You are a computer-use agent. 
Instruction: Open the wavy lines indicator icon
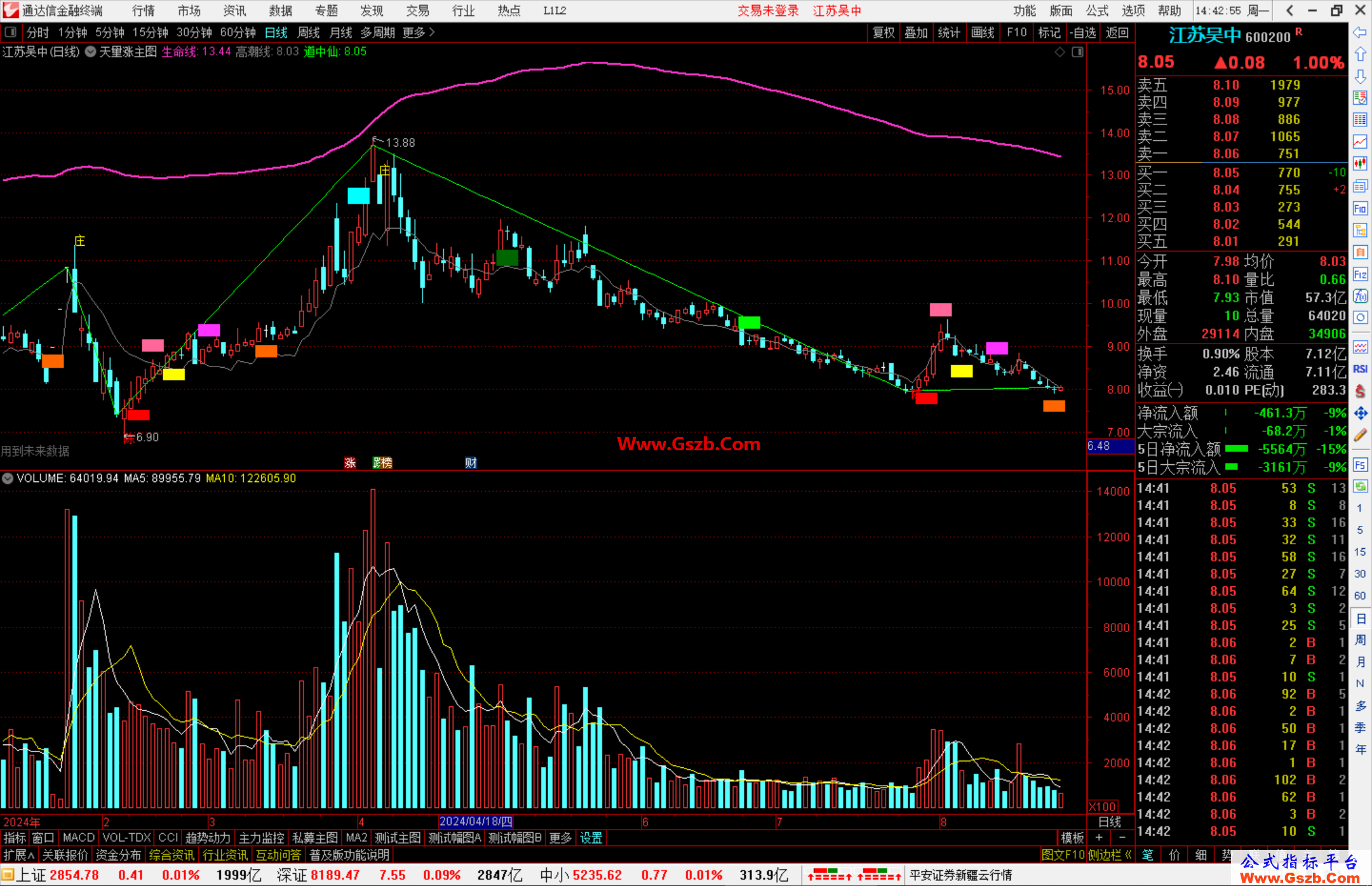(x=1360, y=347)
